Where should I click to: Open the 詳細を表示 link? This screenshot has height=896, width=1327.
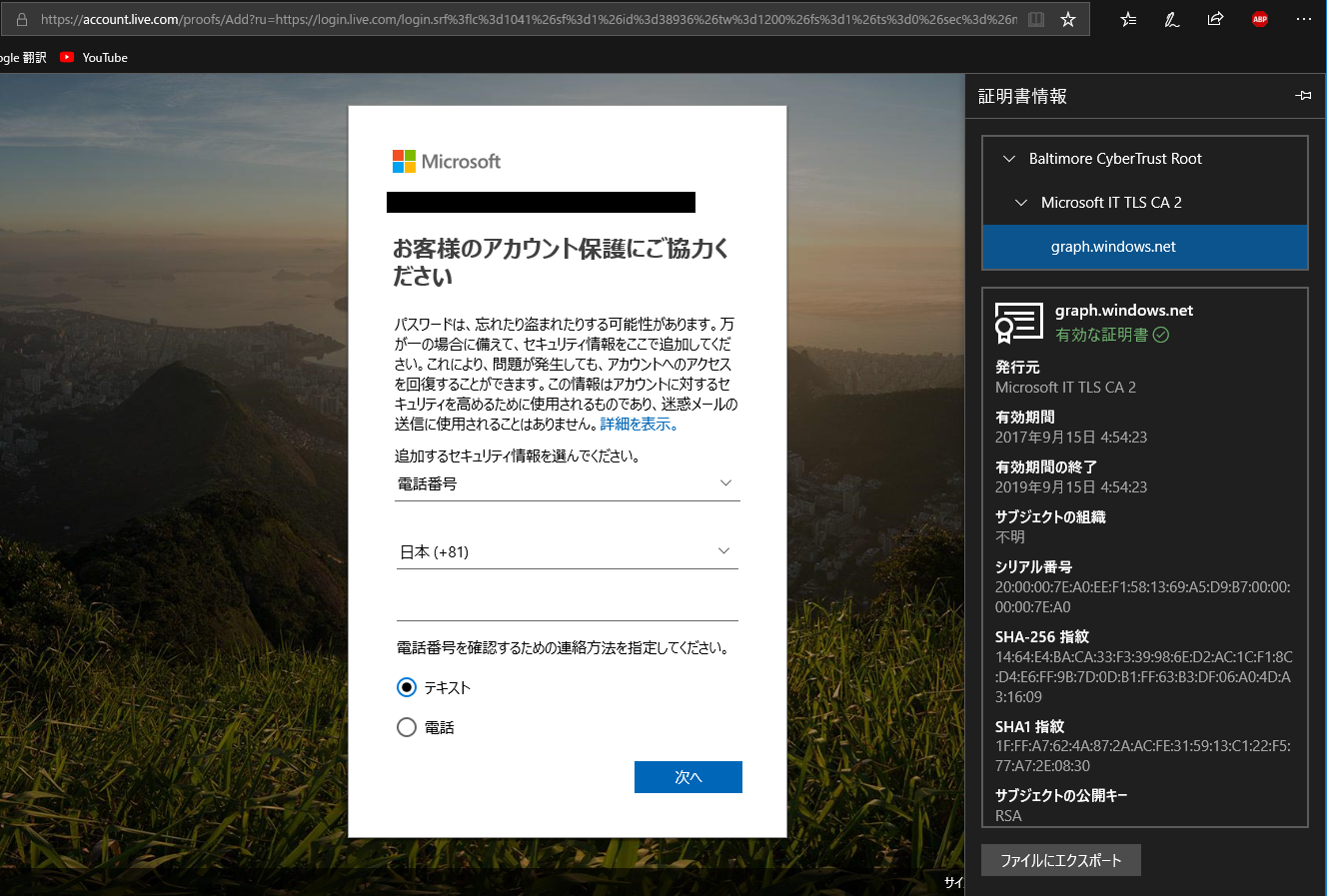640,425
